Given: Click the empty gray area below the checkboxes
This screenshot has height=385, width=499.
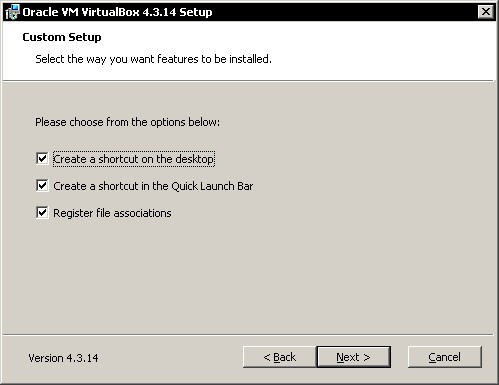Looking at the screenshot, I should tap(248, 277).
